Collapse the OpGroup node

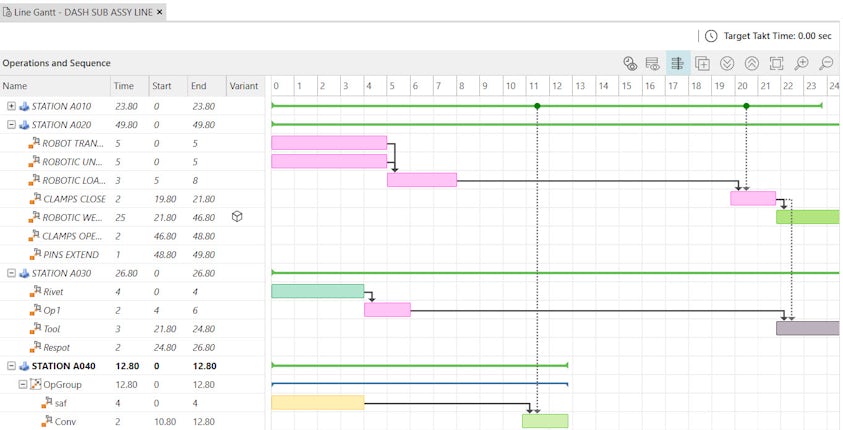point(23,384)
